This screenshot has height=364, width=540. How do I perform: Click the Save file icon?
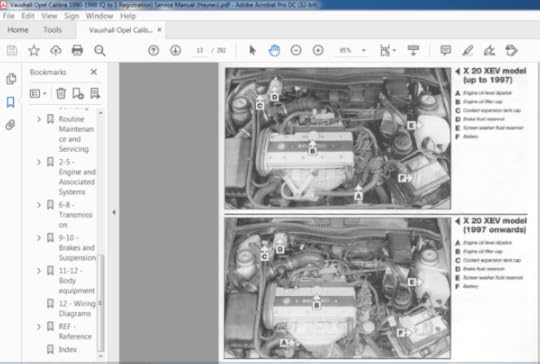click(12, 51)
